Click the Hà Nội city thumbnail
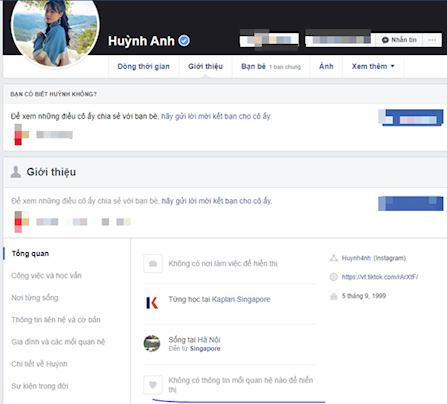Screen dimensions: 447x404 152,343
